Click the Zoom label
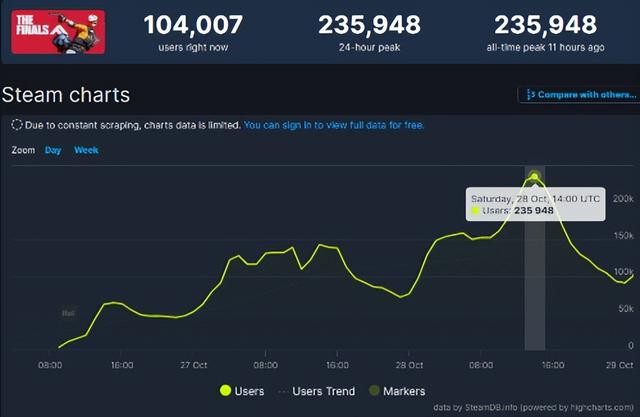Viewport: 640px width, 417px height. pyautogui.click(x=23, y=150)
